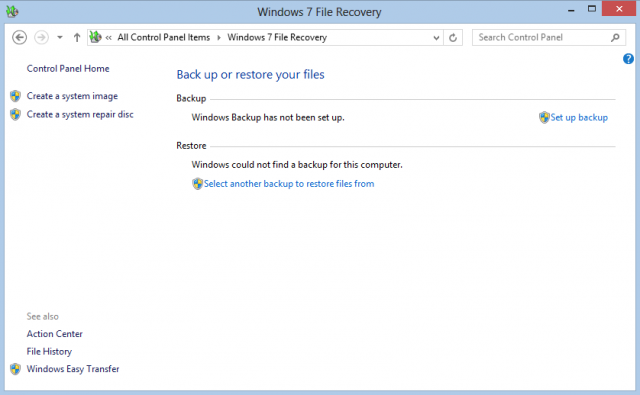Choose Create a system image

coord(72,96)
